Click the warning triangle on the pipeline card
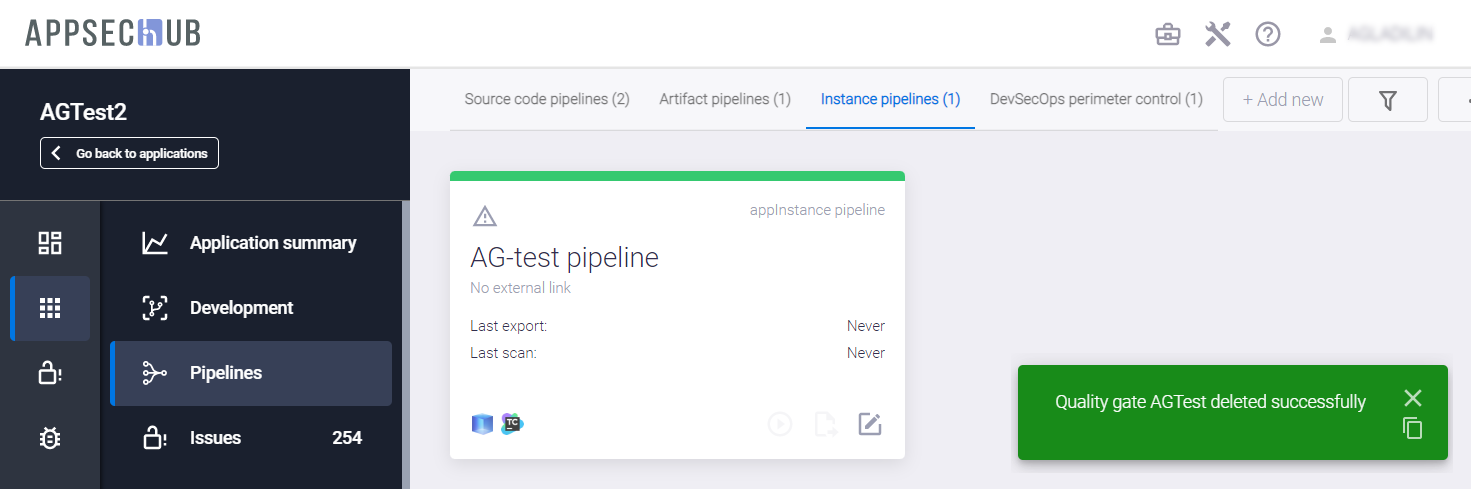The width and height of the screenshot is (1471, 489). pos(484,216)
